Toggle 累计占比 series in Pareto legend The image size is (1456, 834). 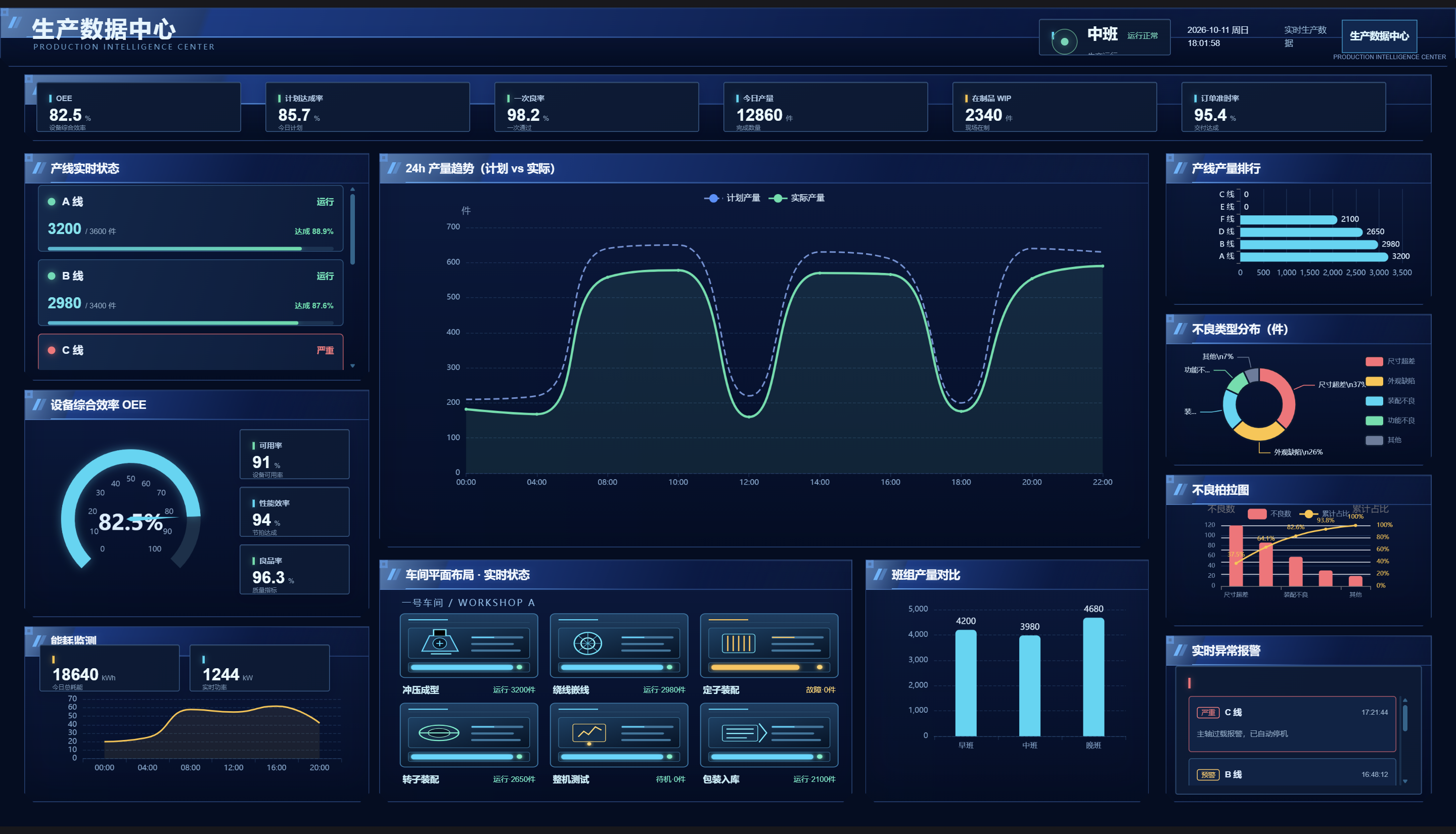pyautogui.click(x=1324, y=514)
